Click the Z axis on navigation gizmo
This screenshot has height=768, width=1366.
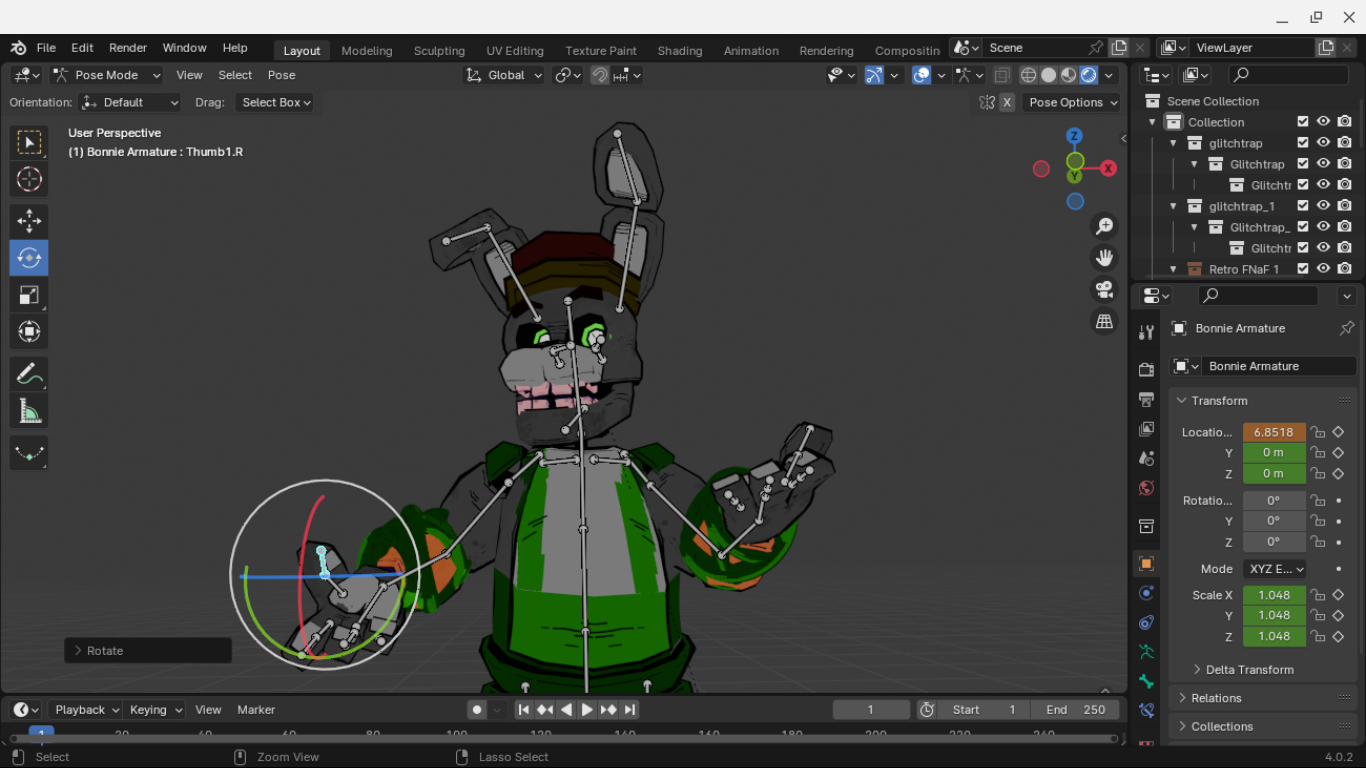pos(1074,136)
